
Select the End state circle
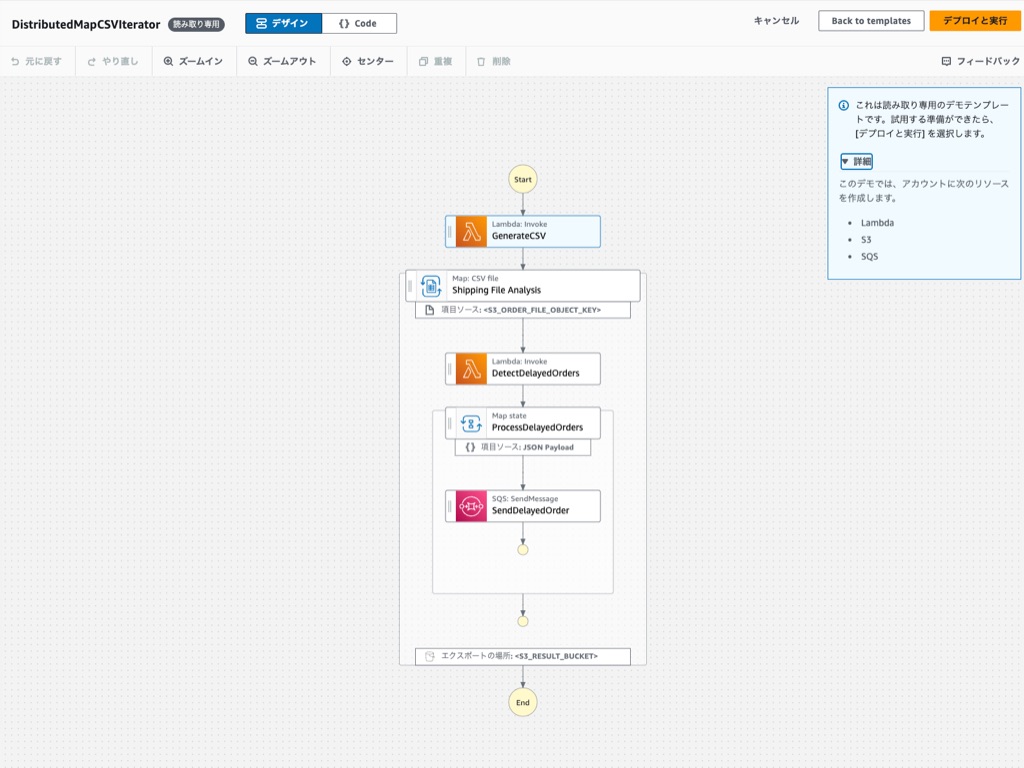point(522,702)
